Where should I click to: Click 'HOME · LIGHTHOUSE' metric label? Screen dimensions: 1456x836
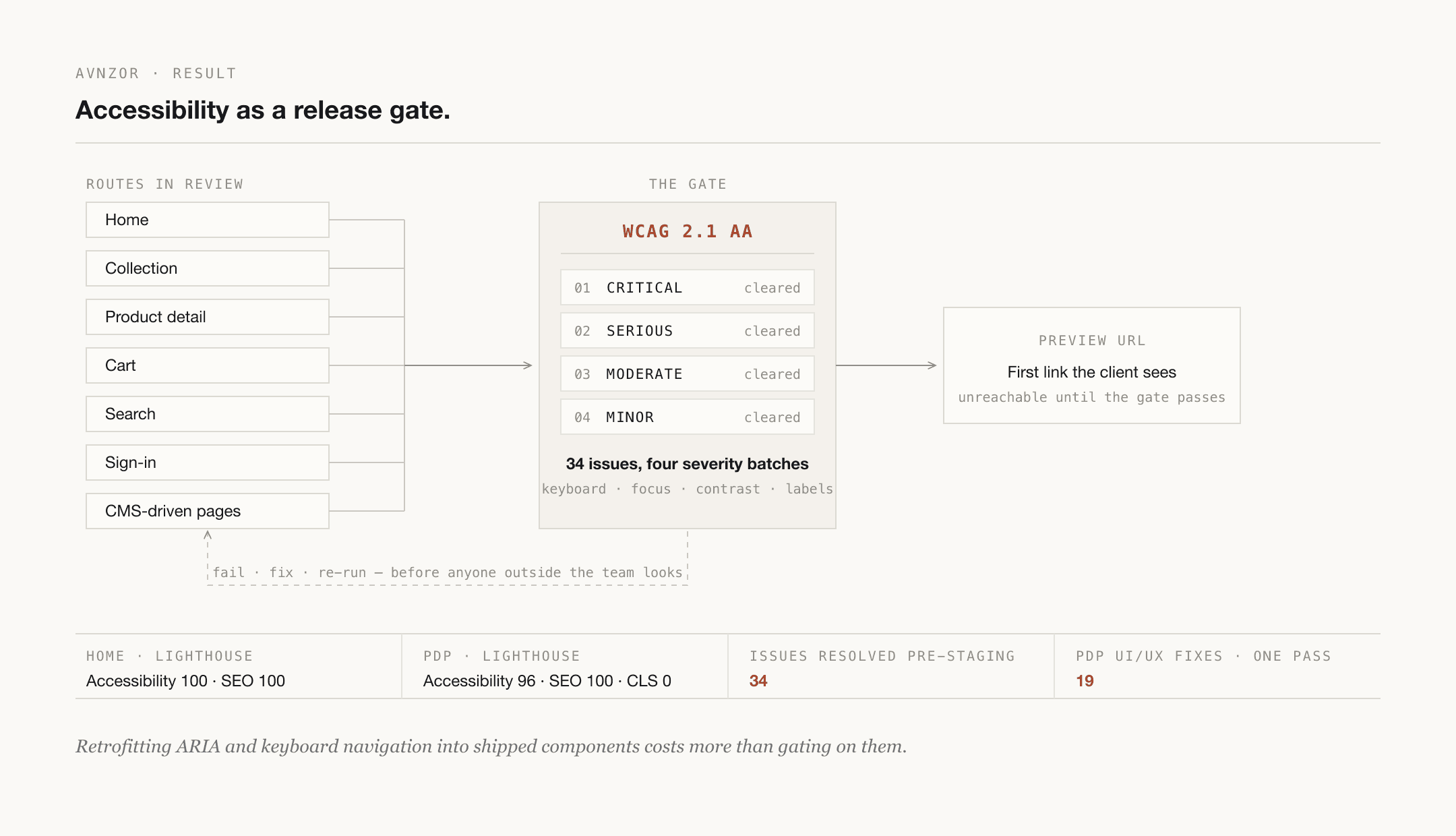pos(169,656)
